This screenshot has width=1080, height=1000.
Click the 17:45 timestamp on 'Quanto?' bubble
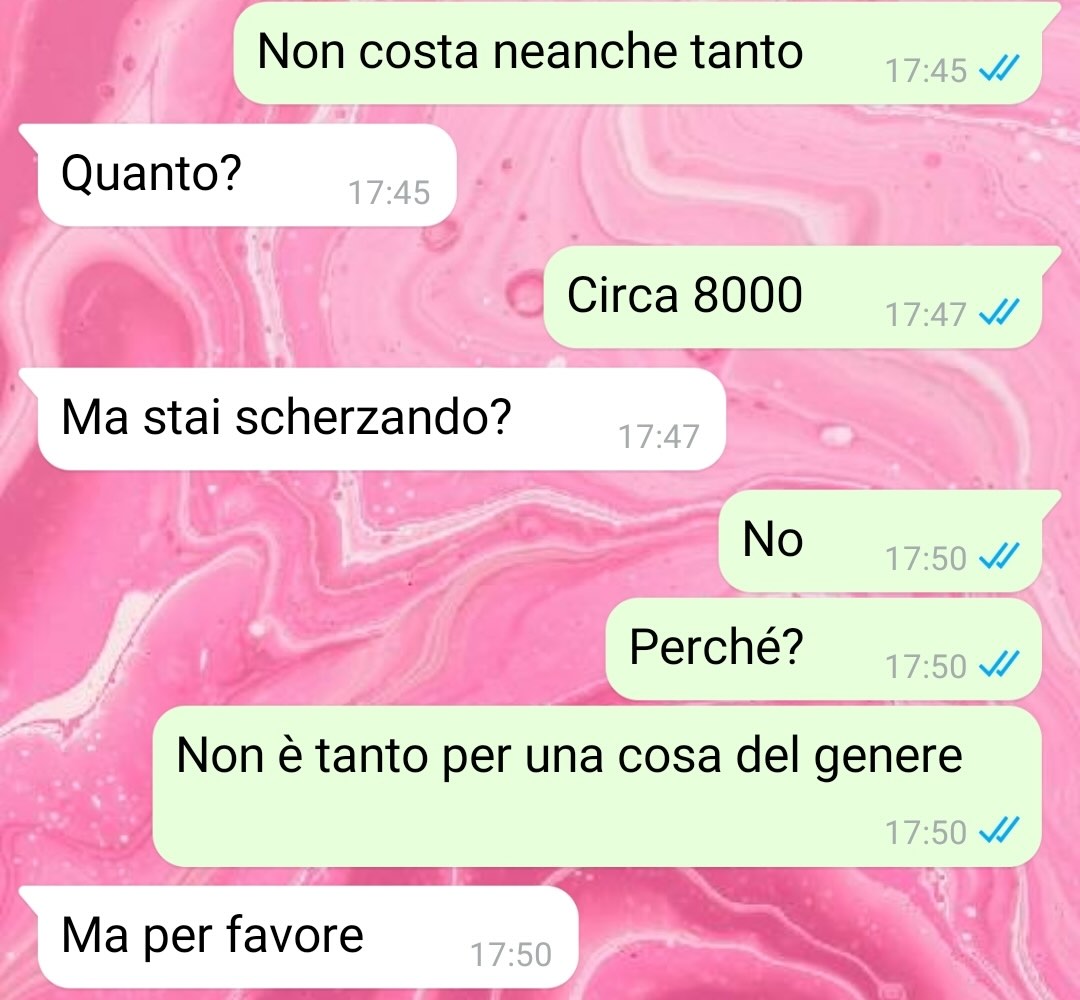point(389,193)
